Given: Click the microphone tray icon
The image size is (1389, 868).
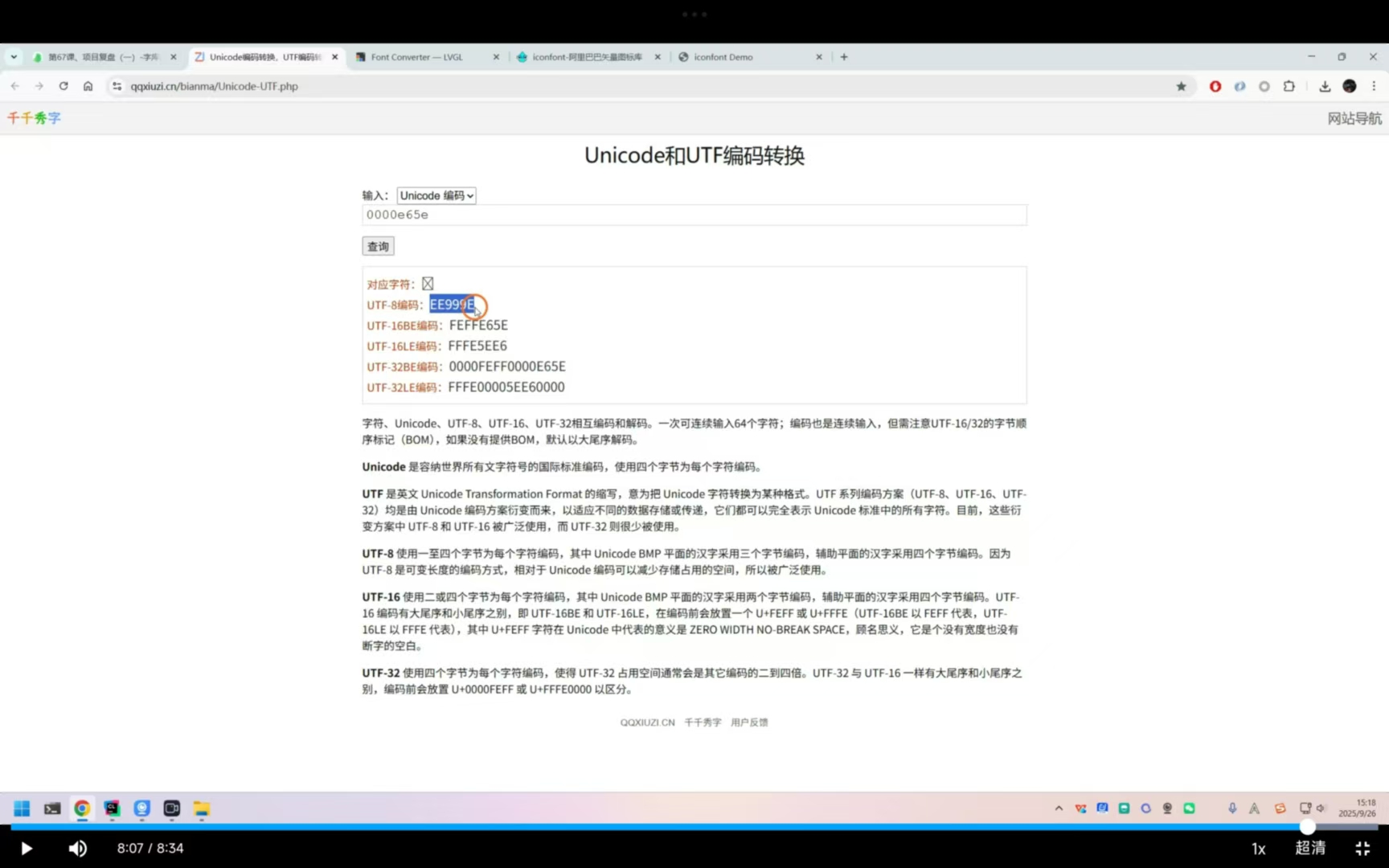Looking at the screenshot, I should 1232,809.
